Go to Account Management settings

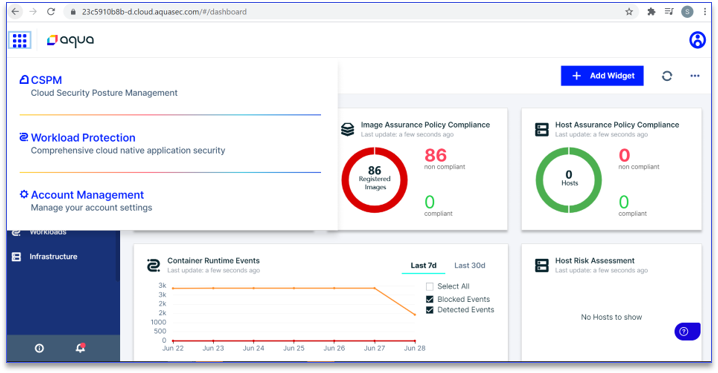[x=87, y=195]
